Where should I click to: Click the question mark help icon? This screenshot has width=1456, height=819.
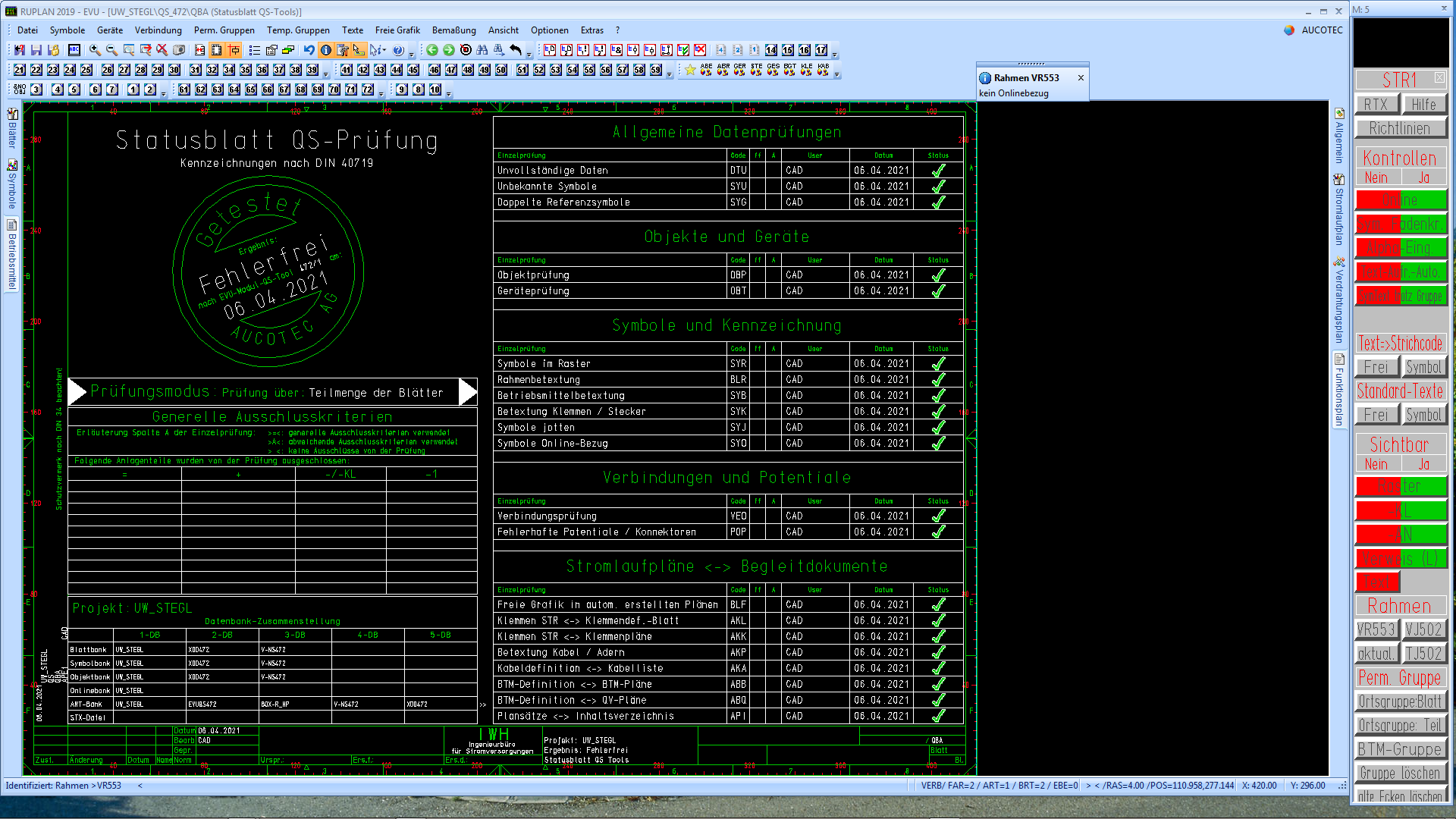coord(399,50)
